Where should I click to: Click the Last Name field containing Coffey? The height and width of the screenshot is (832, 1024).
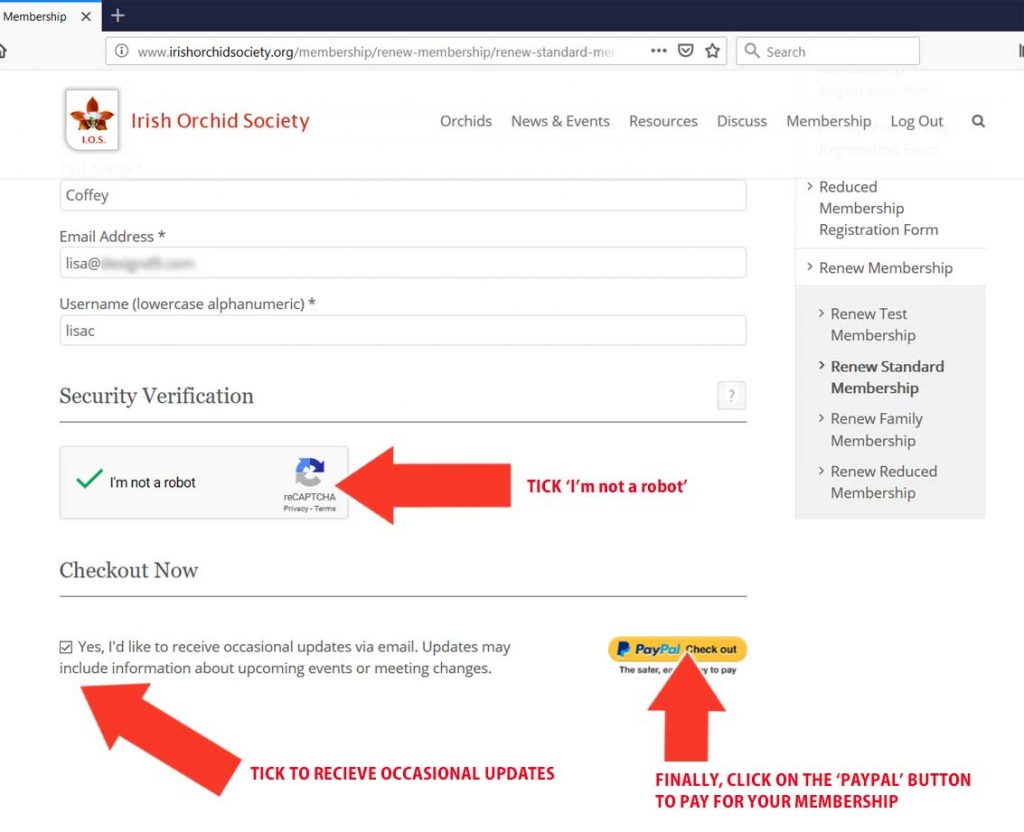(x=402, y=195)
